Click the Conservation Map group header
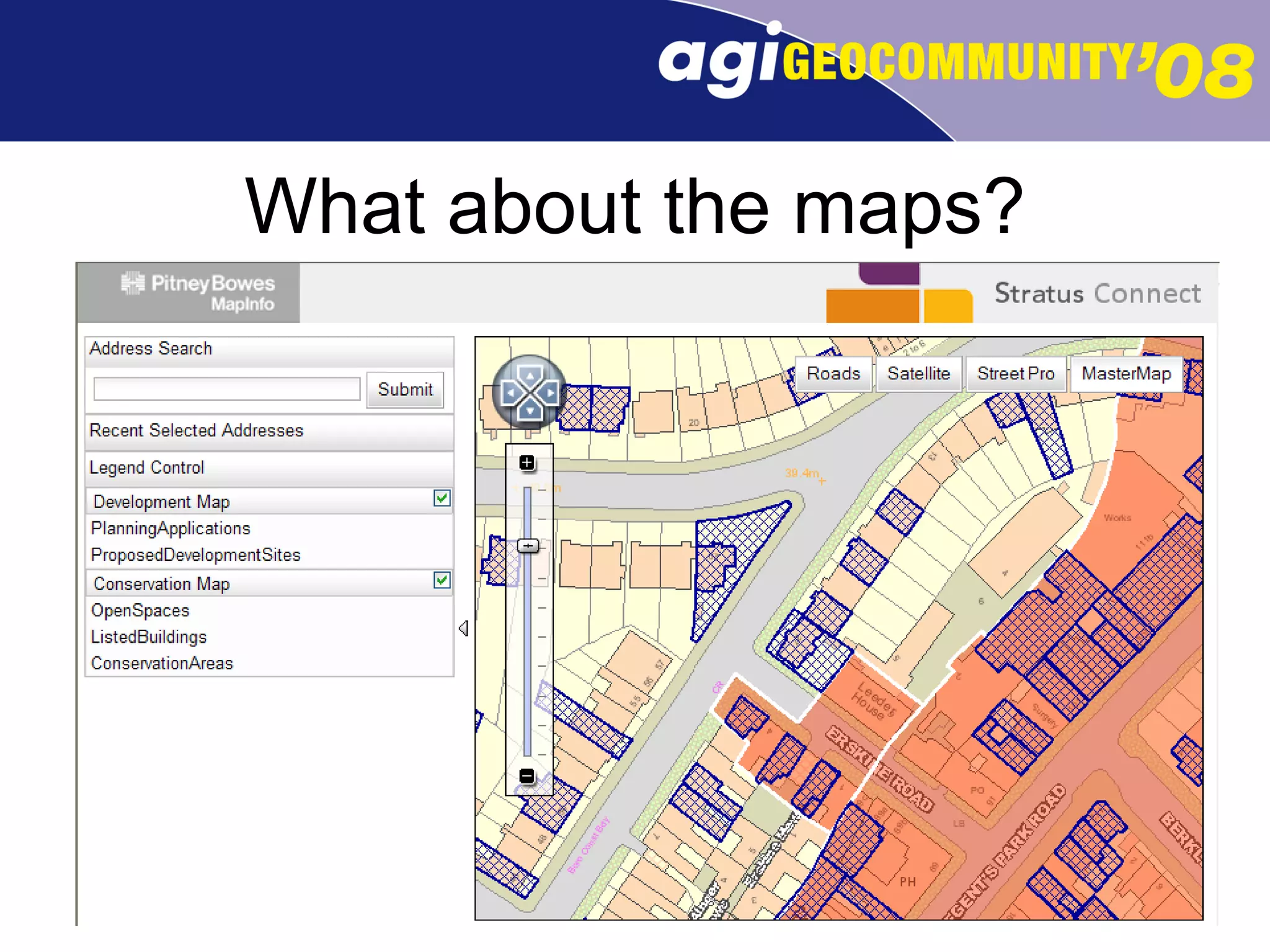 pyautogui.click(x=269, y=583)
